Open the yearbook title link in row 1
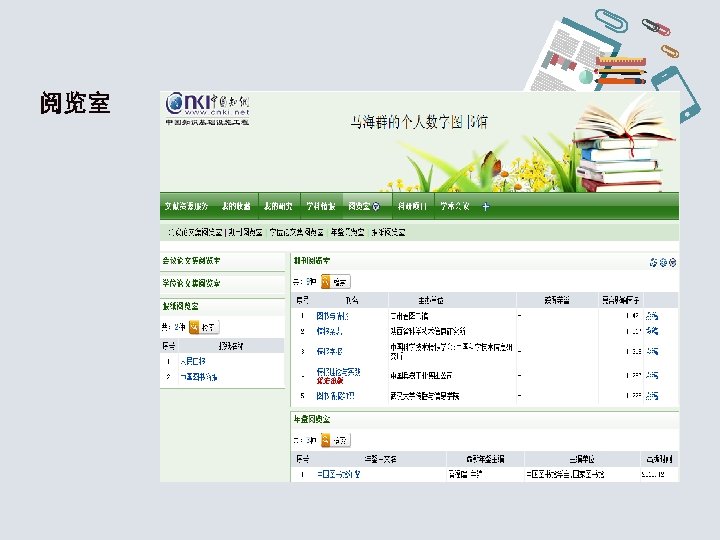The image size is (720, 540). click(x=338, y=474)
